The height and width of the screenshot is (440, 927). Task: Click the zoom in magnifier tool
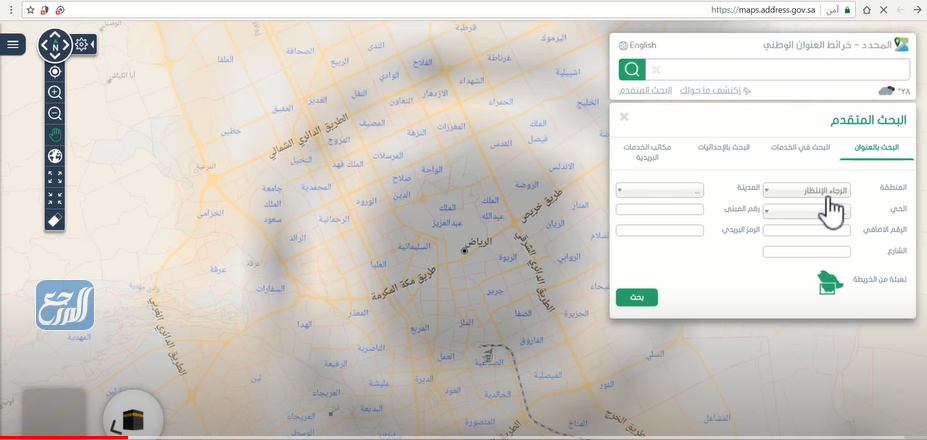[x=55, y=92]
